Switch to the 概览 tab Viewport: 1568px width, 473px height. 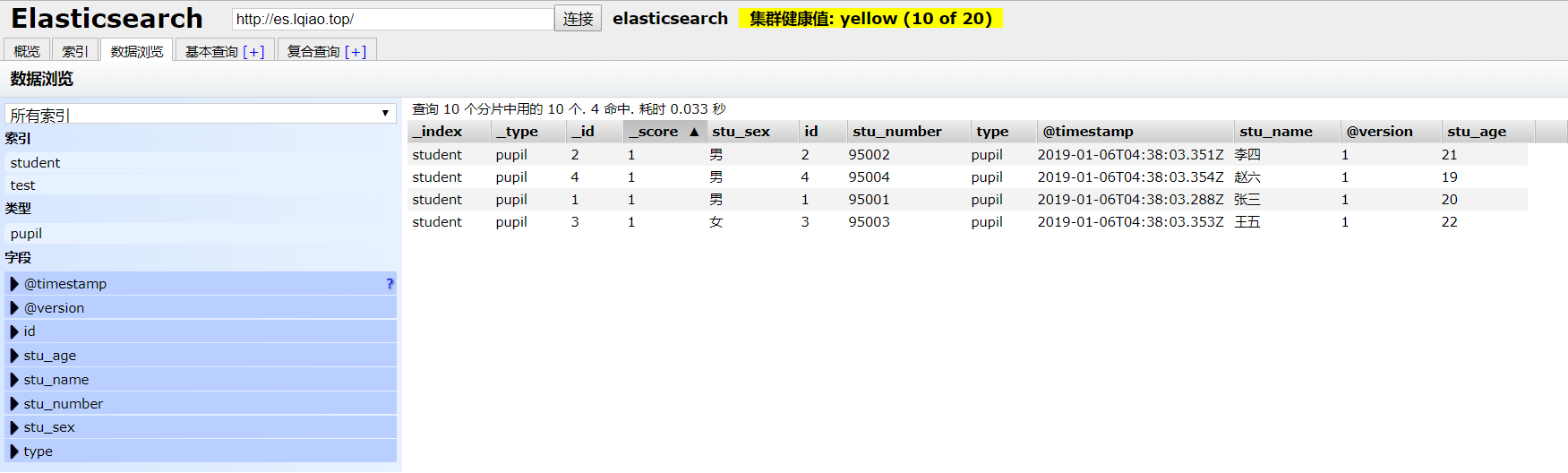pos(27,51)
